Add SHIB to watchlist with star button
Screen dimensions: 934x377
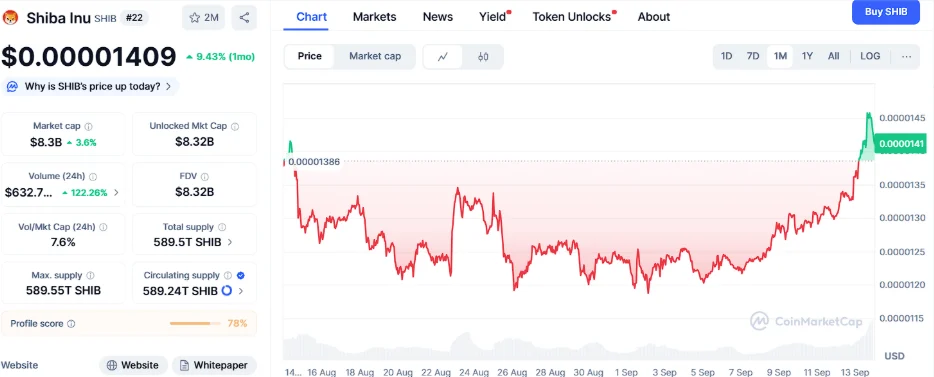204,18
